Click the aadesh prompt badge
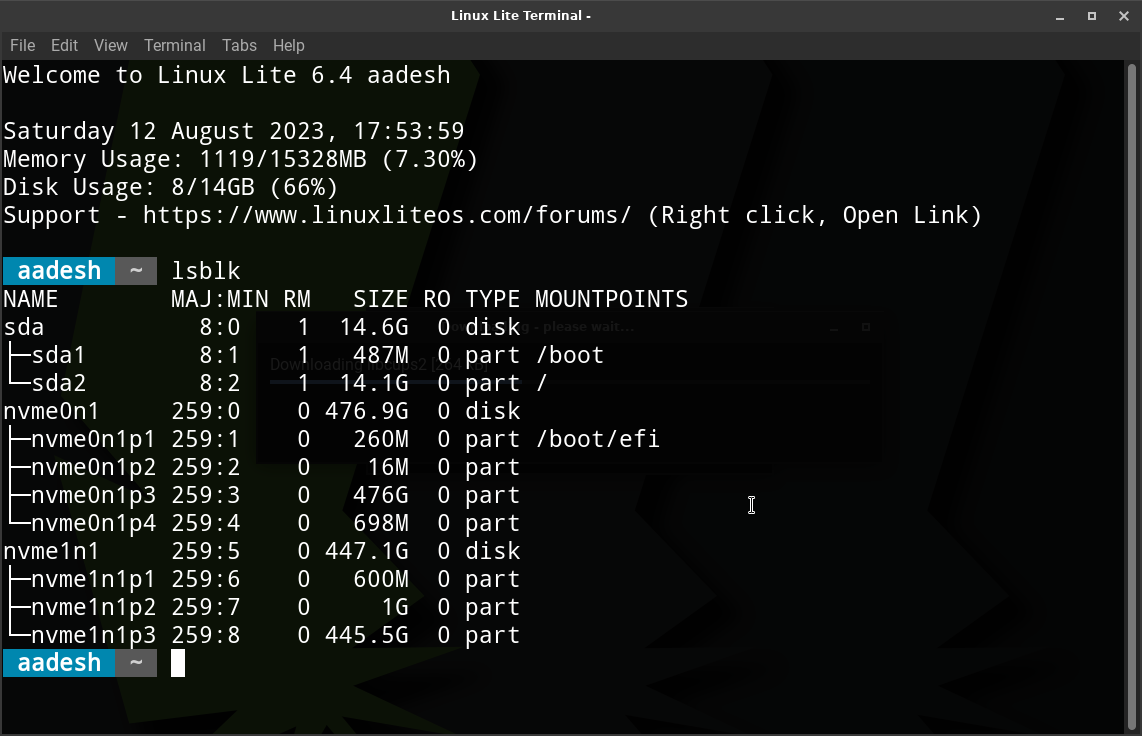Screen dimensions: 1142x736 click(58, 270)
